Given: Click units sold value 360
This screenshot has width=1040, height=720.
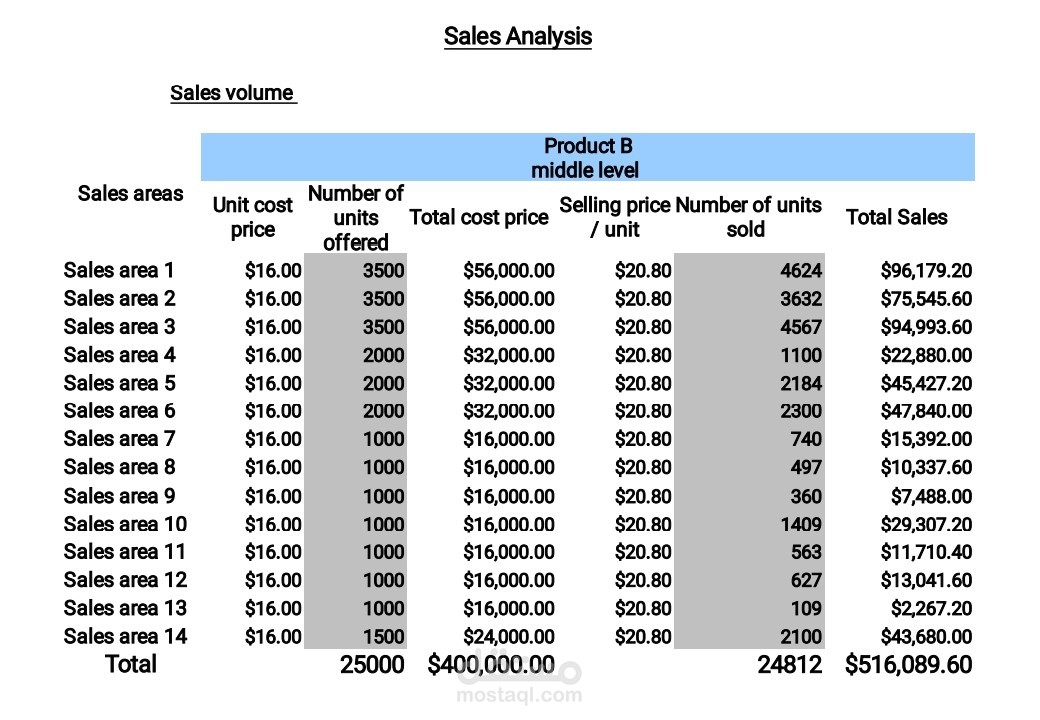Looking at the screenshot, I should [806, 496].
